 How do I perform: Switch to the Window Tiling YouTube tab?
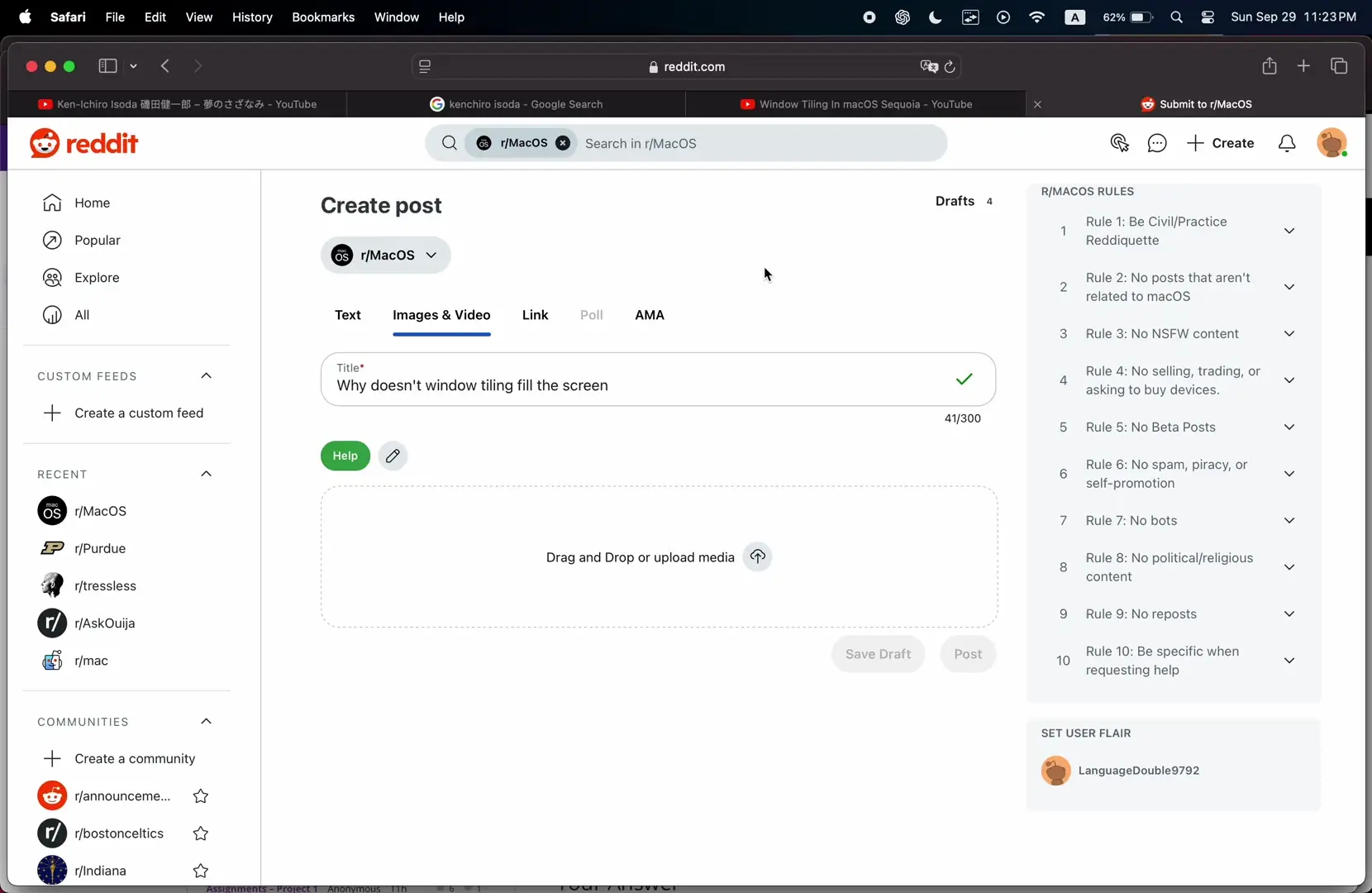[856, 104]
